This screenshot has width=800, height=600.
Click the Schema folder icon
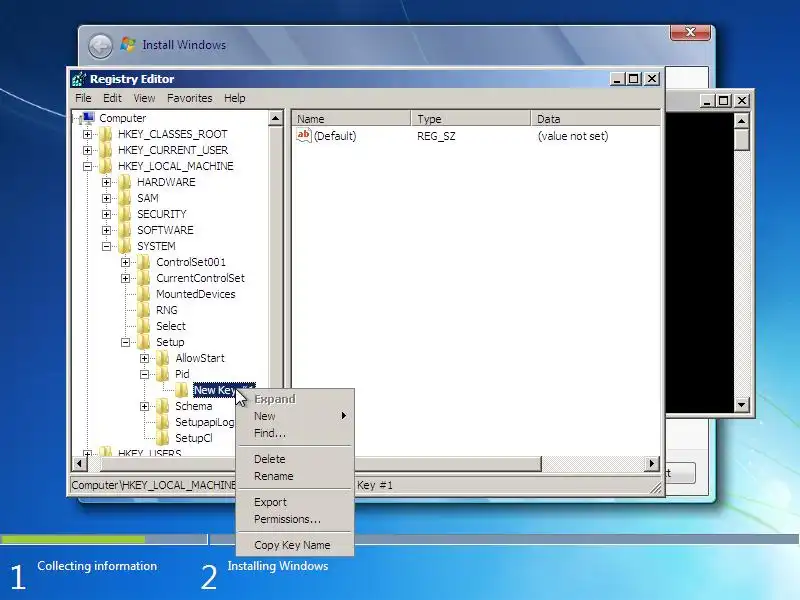coord(163,406)
